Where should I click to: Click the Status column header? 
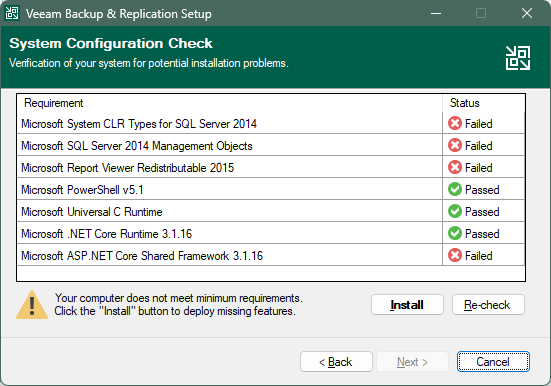[x=484, y=103]
